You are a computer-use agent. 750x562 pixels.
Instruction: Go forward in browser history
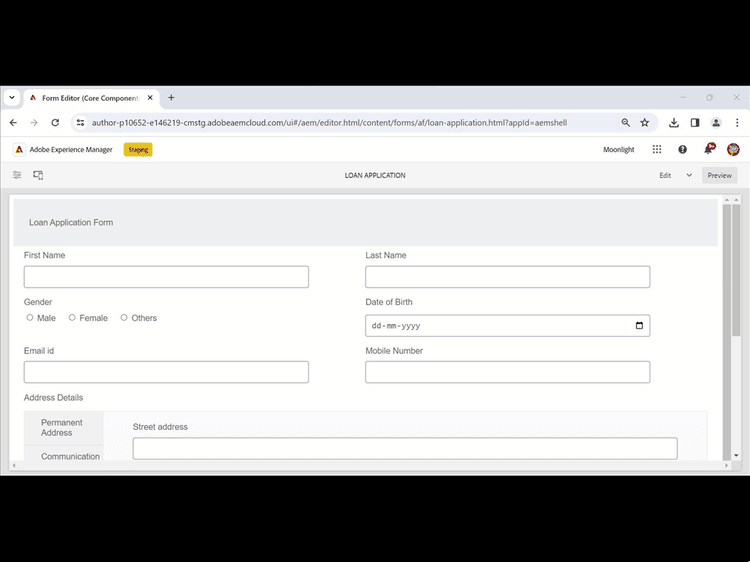[x=34, y=123]
